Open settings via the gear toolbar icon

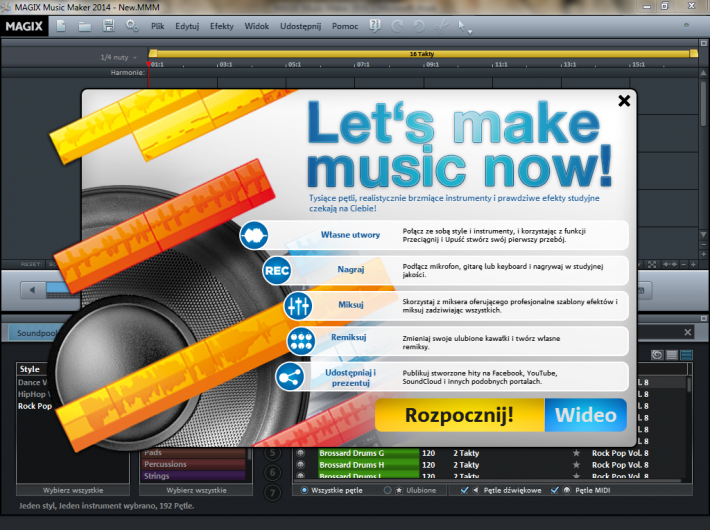[132, 26]
